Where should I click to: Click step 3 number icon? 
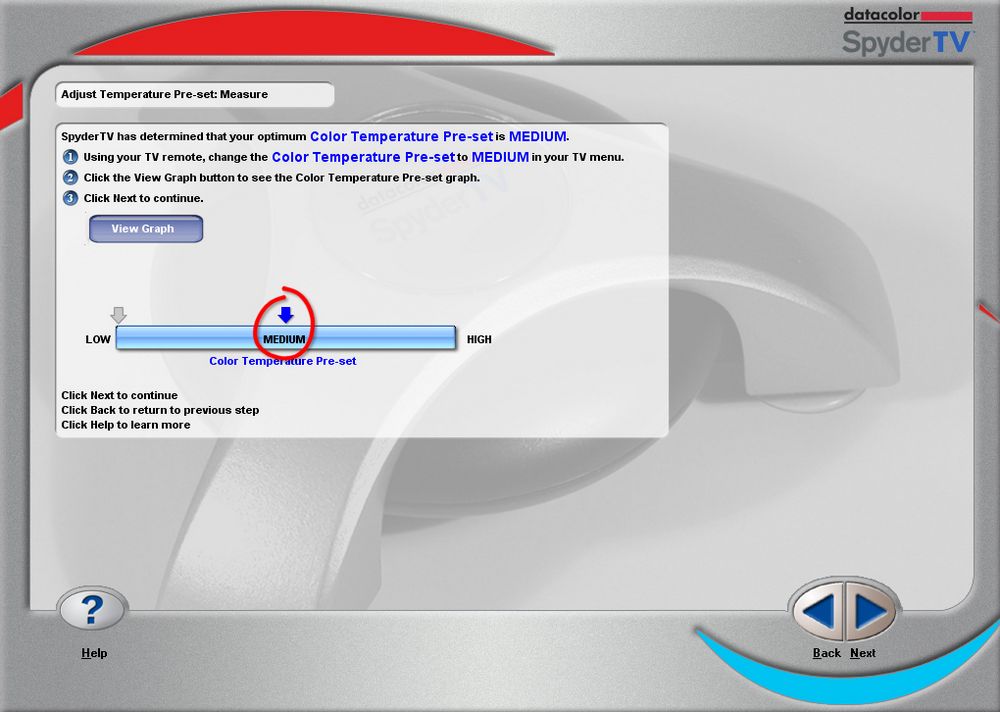coord(70,198)
